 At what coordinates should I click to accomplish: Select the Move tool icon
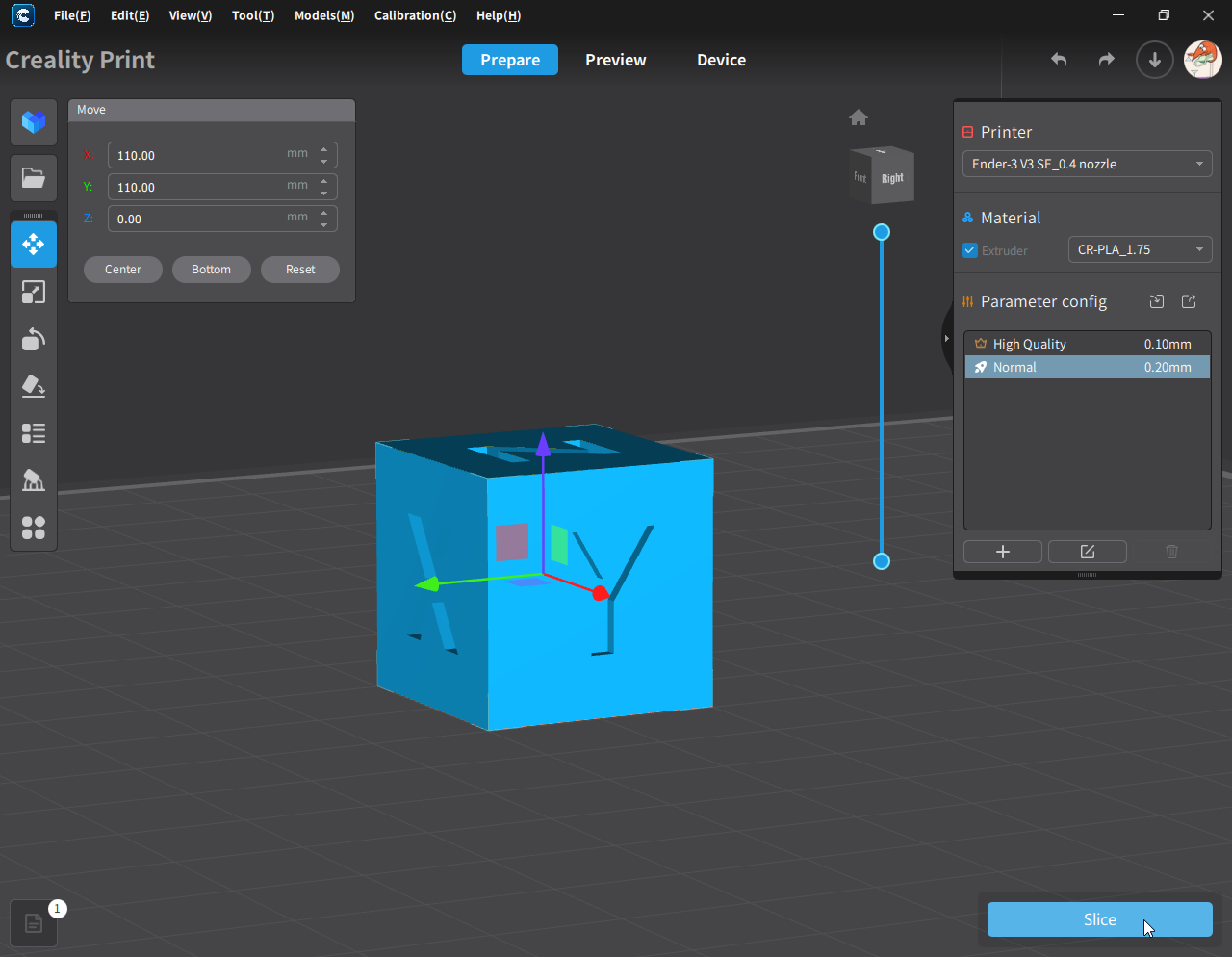(34, 245)
